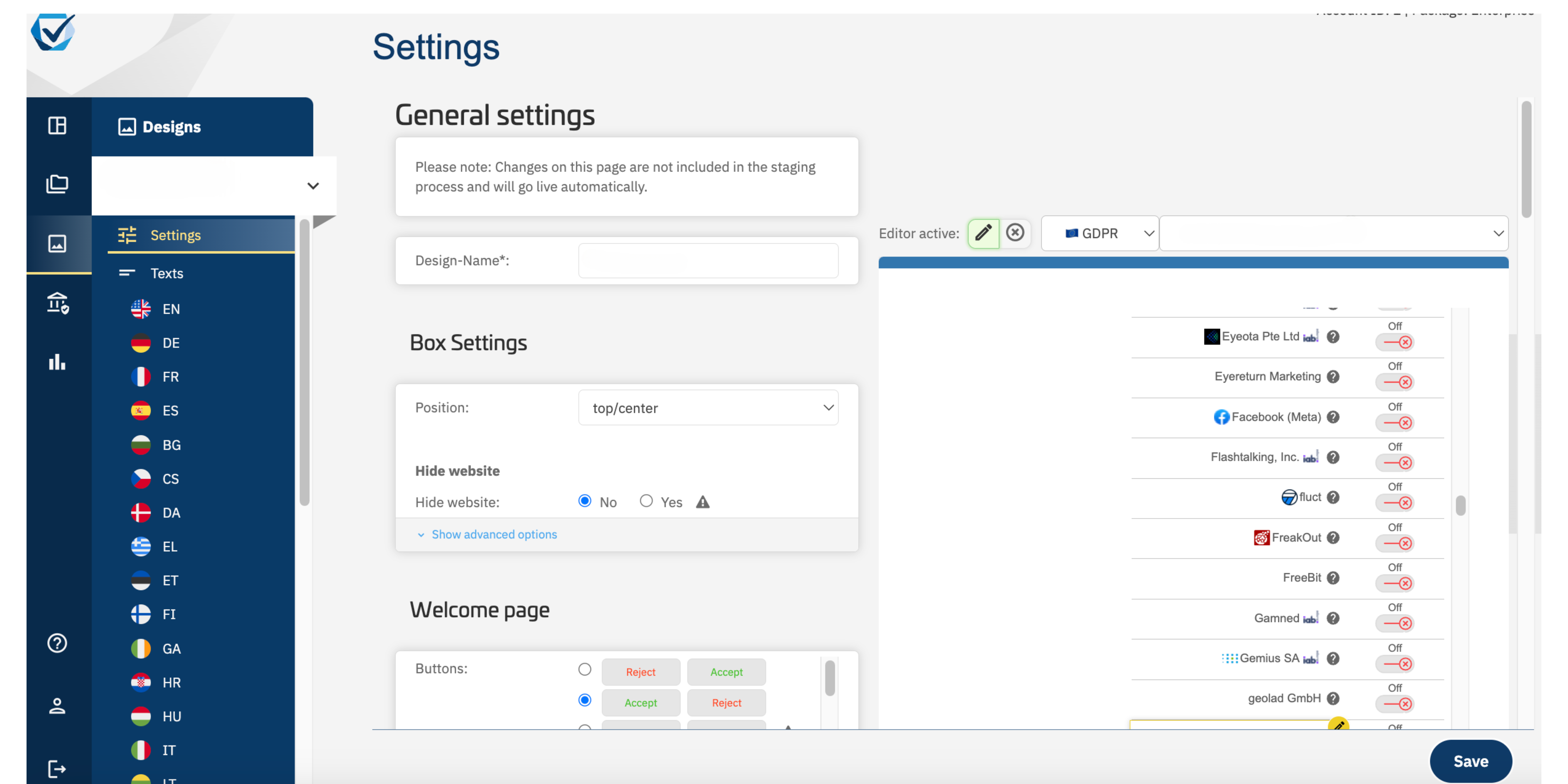Viewport: 1568px width, 784px height.
Task: Open the projects folder icon in sidebar
Action: click(57, 183)
